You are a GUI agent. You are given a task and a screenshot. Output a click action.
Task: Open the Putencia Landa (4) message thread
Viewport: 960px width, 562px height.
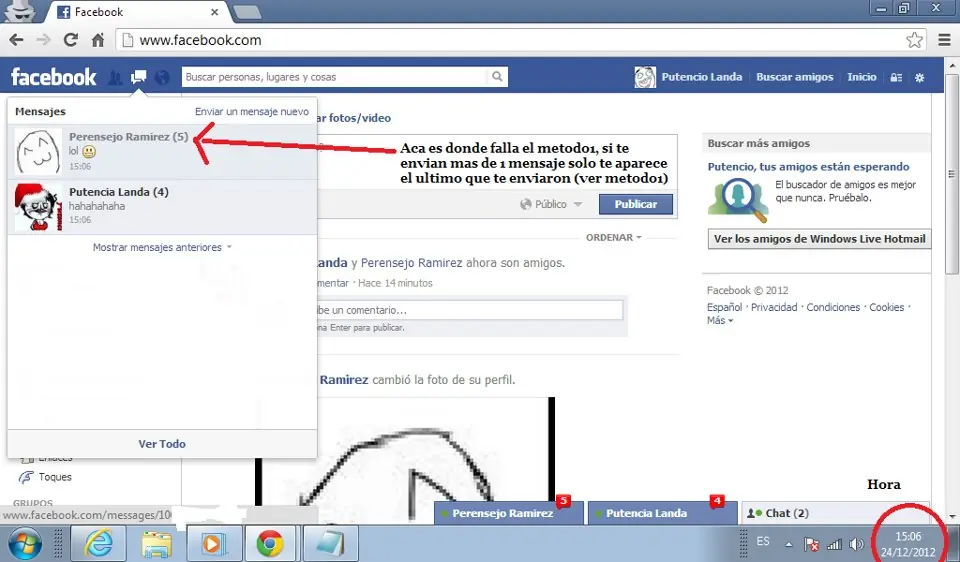click(162, 207)
